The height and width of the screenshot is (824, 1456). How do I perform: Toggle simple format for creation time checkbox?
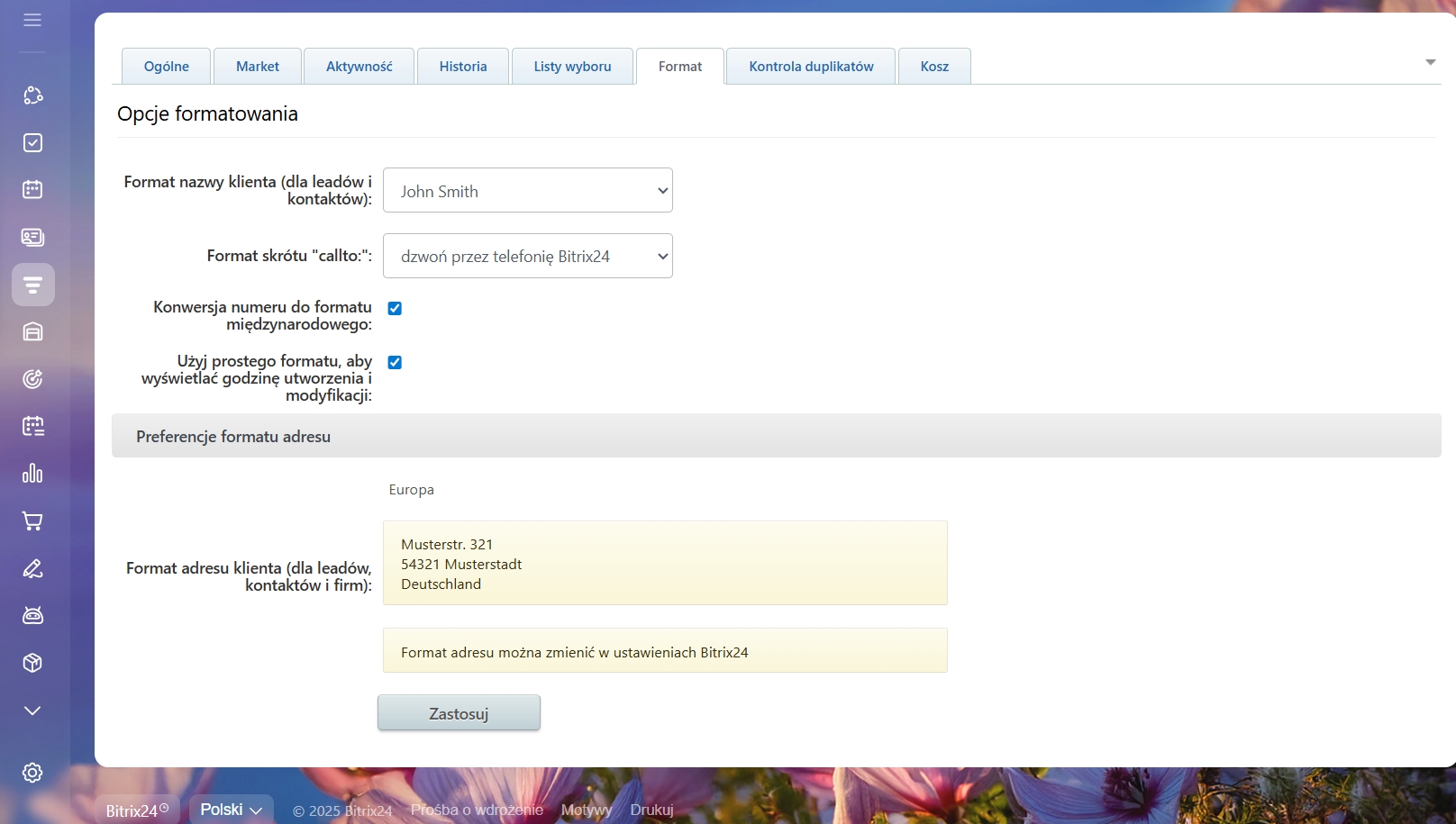[x=395, y=362]
